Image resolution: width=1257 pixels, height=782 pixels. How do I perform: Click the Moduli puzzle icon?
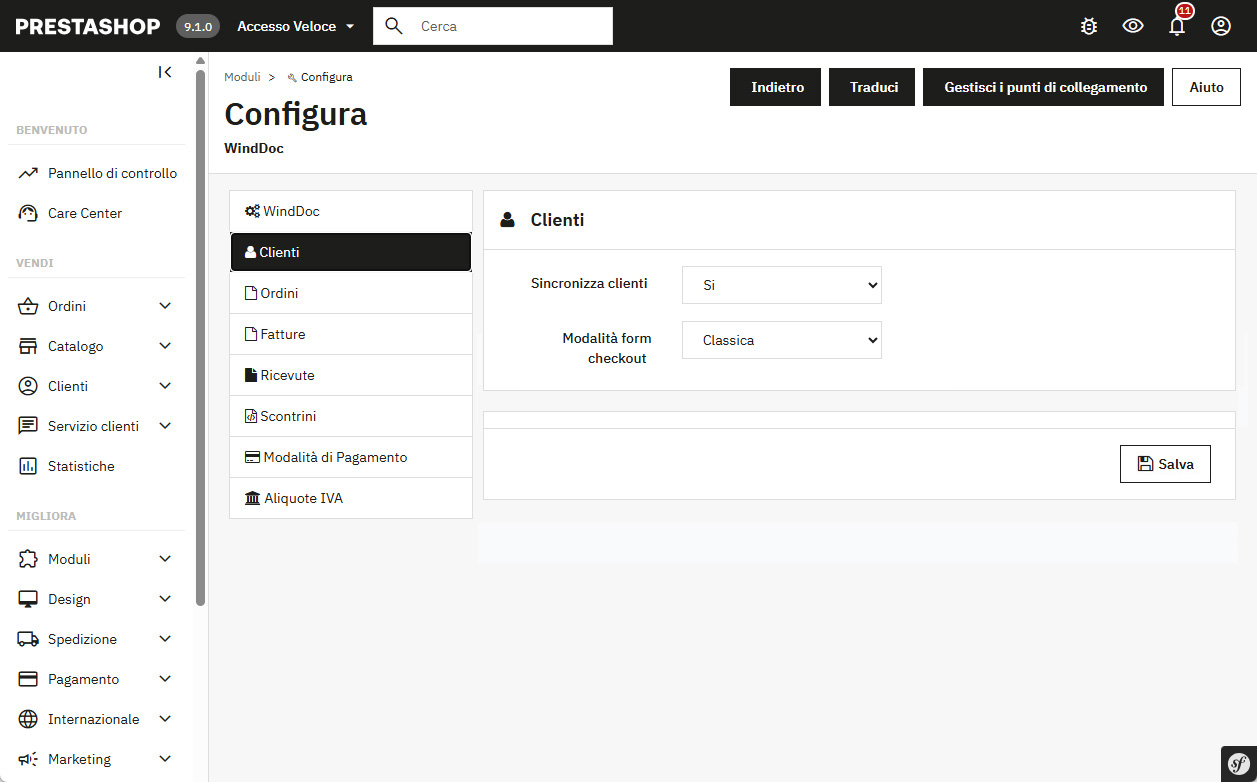[x=28, y=559]
